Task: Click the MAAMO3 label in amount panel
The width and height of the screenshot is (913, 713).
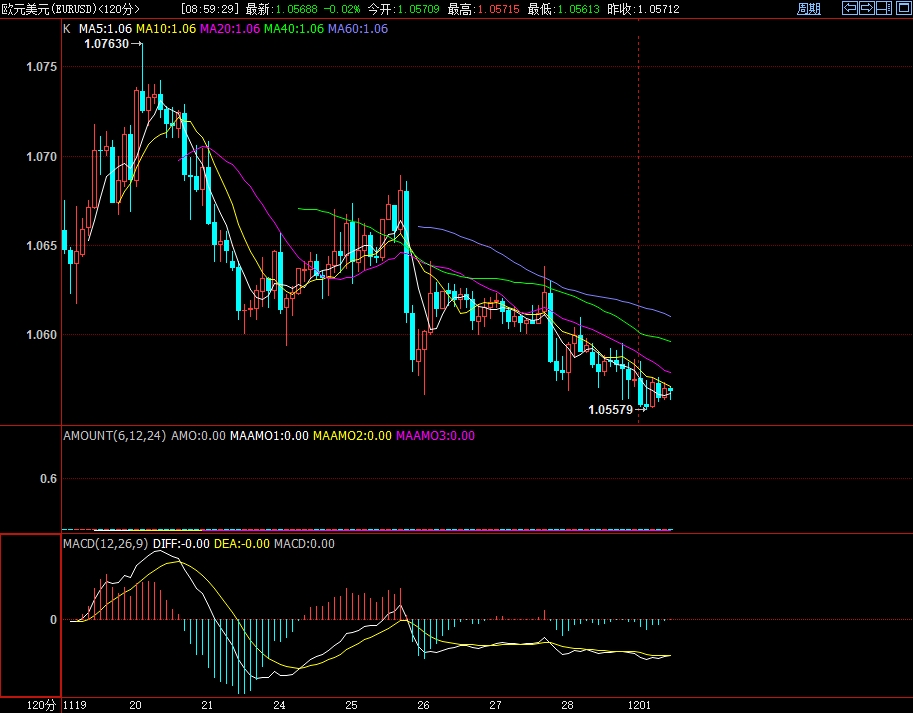Action: (435, 436)
